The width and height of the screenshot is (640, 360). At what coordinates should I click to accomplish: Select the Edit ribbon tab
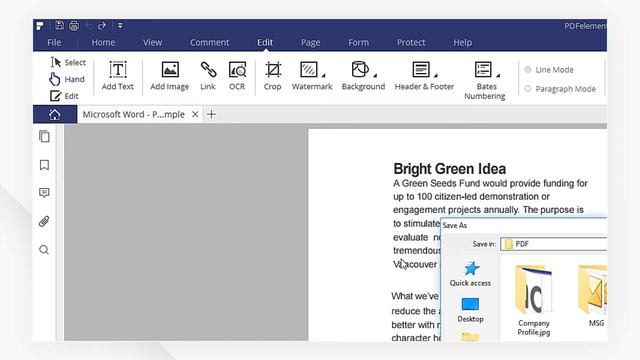(x=265, y=42)
